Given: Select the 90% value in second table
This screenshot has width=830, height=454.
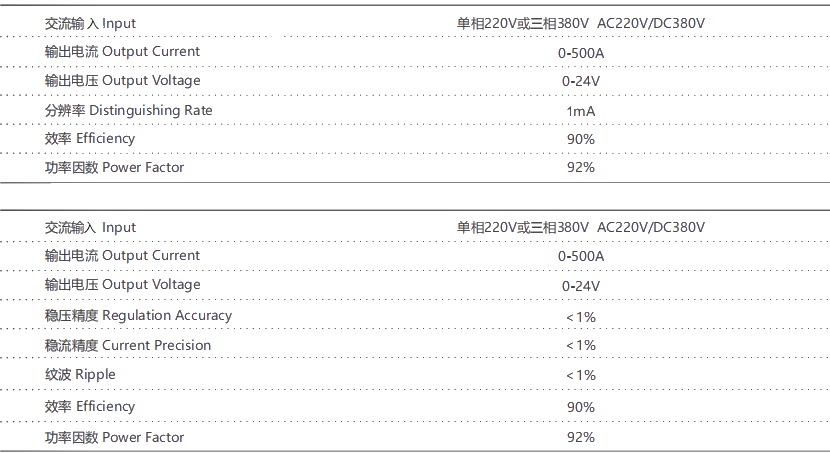Looking at the screenshot, I should (581, 407).
